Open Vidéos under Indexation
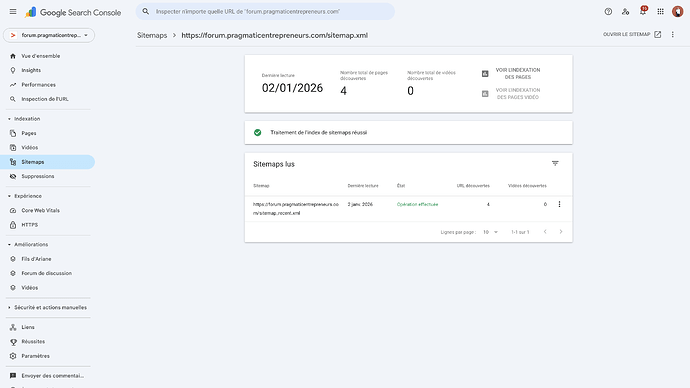The width and height of the screenshot is (690, 388). click(48, 148)
